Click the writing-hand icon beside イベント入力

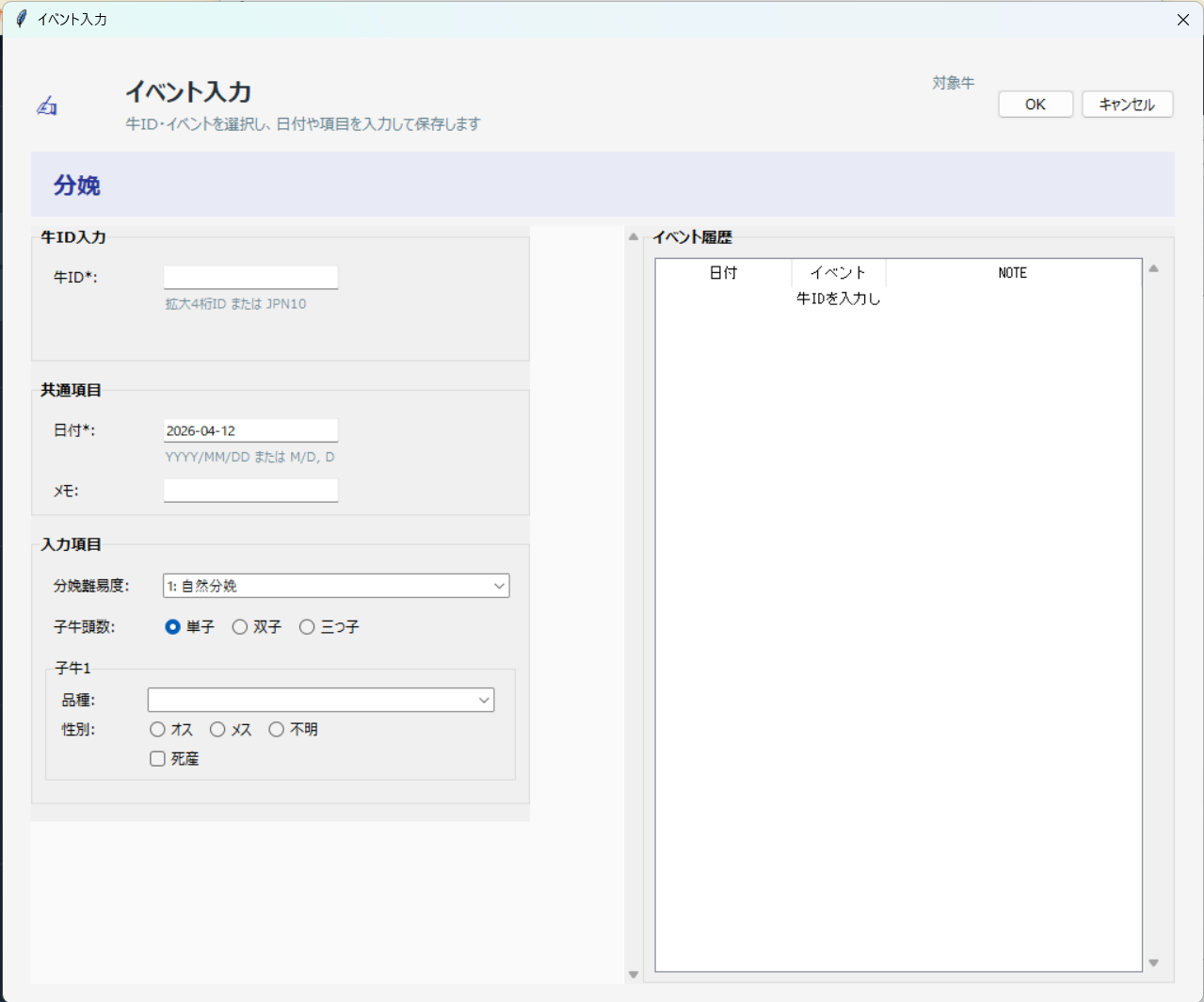click(47, 106)
